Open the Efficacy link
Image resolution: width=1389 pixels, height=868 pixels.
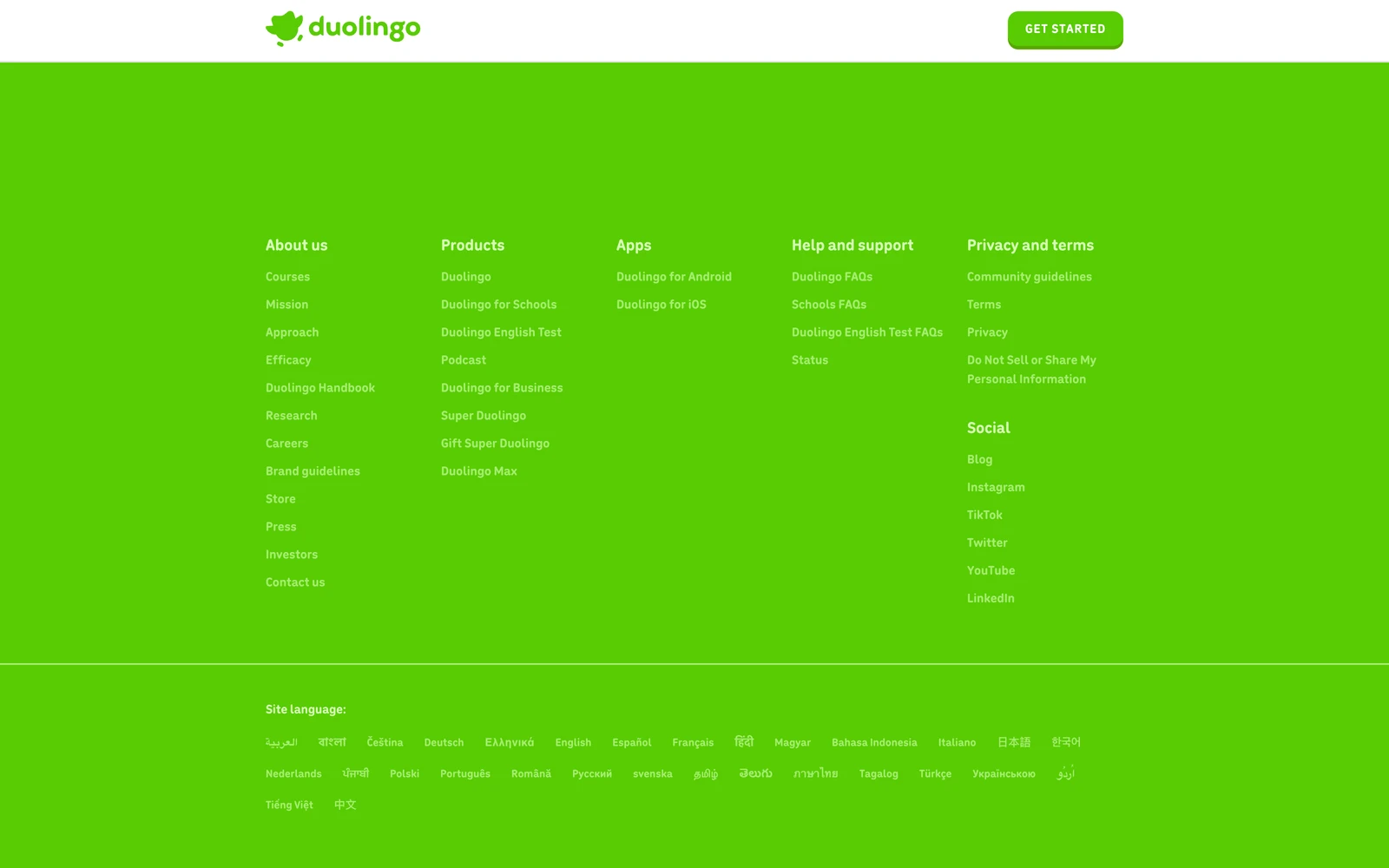pos(288,360)
